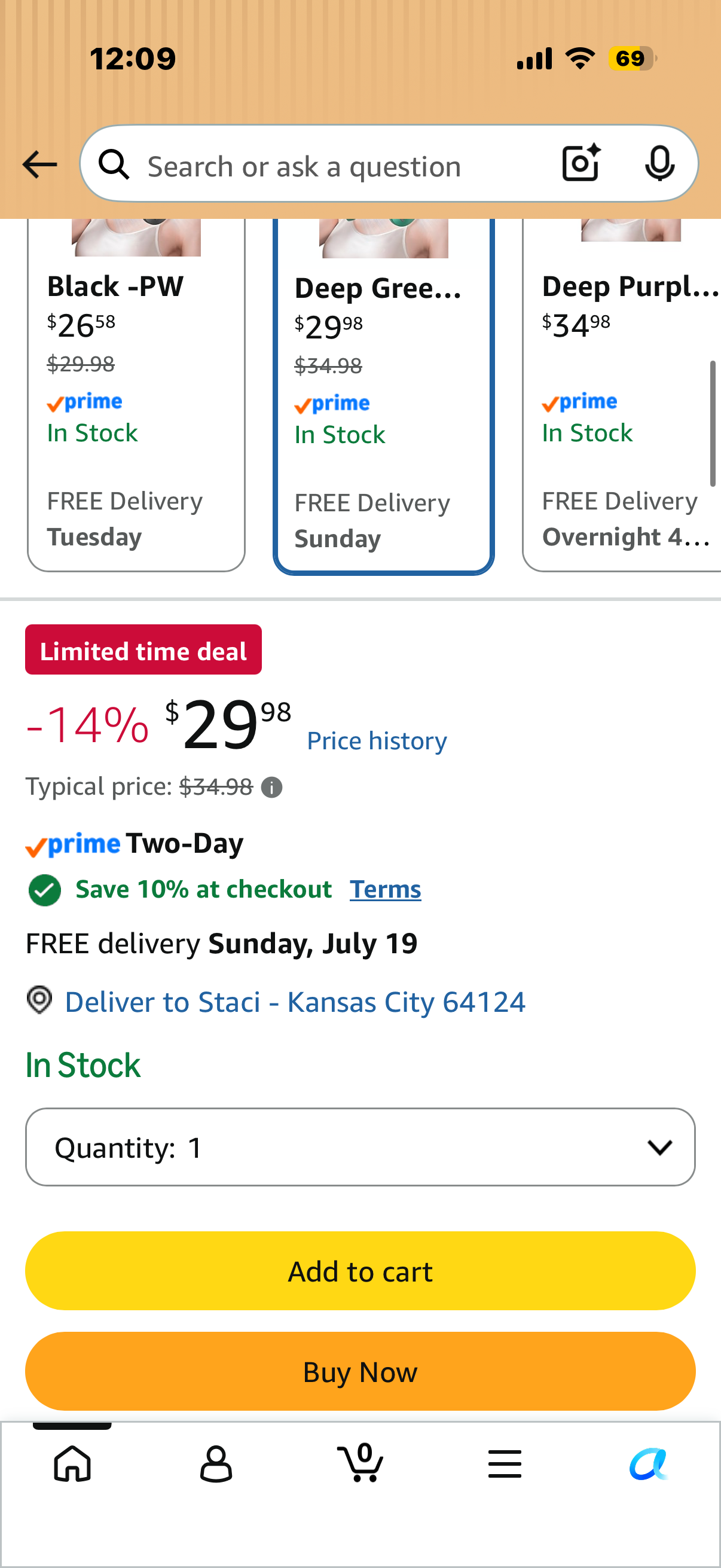
Task: Open the Price history link
Action: click(377, 741)
